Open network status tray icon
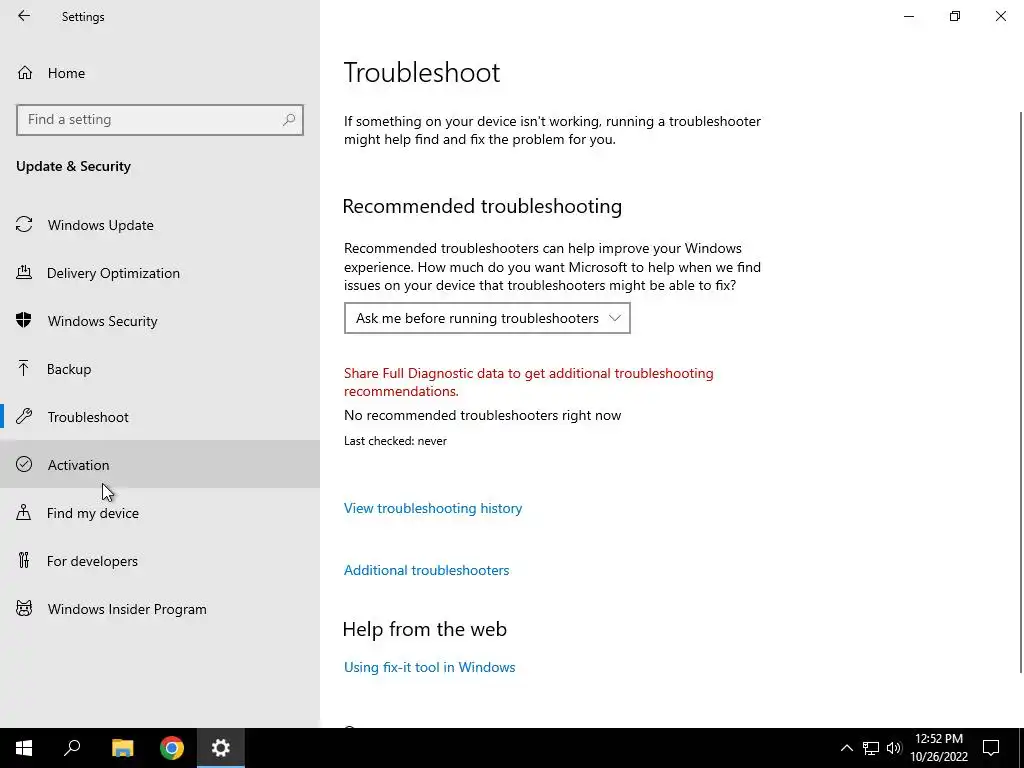The height and width of the screenshot is (768, 1024). pos(871,748)
